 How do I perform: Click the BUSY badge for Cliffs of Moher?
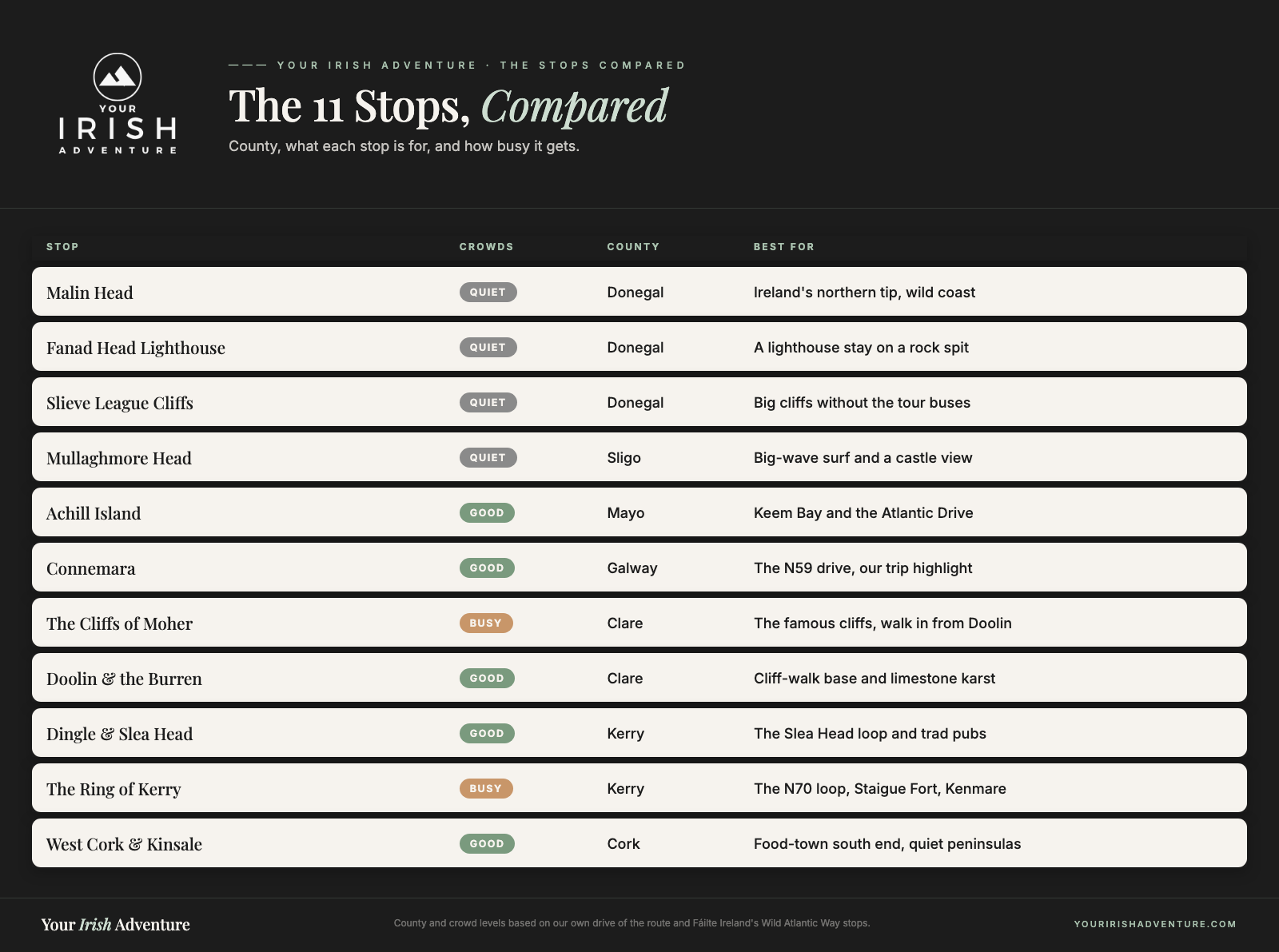[486, 623]
